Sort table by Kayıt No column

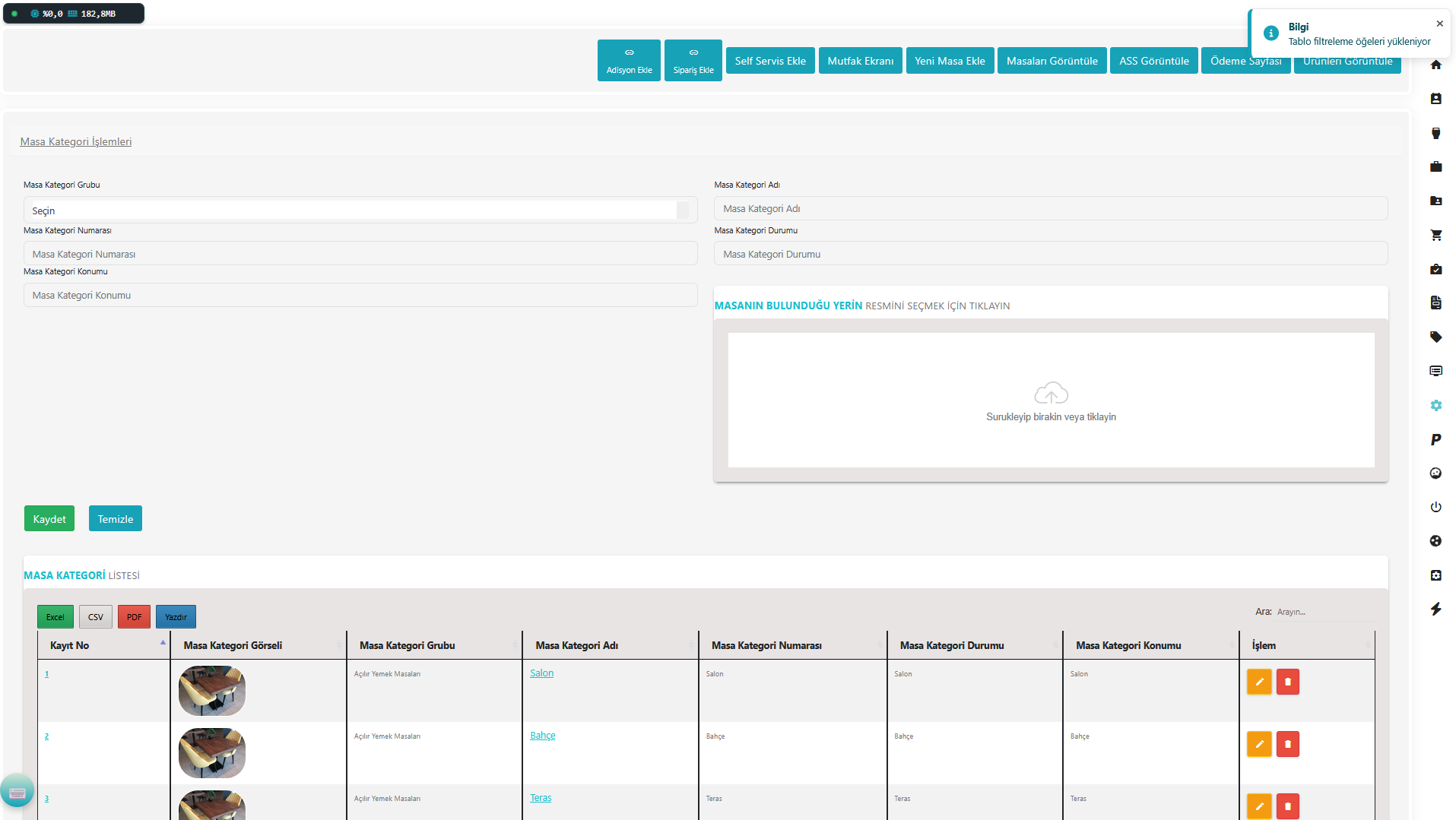(x=103, y=645)
